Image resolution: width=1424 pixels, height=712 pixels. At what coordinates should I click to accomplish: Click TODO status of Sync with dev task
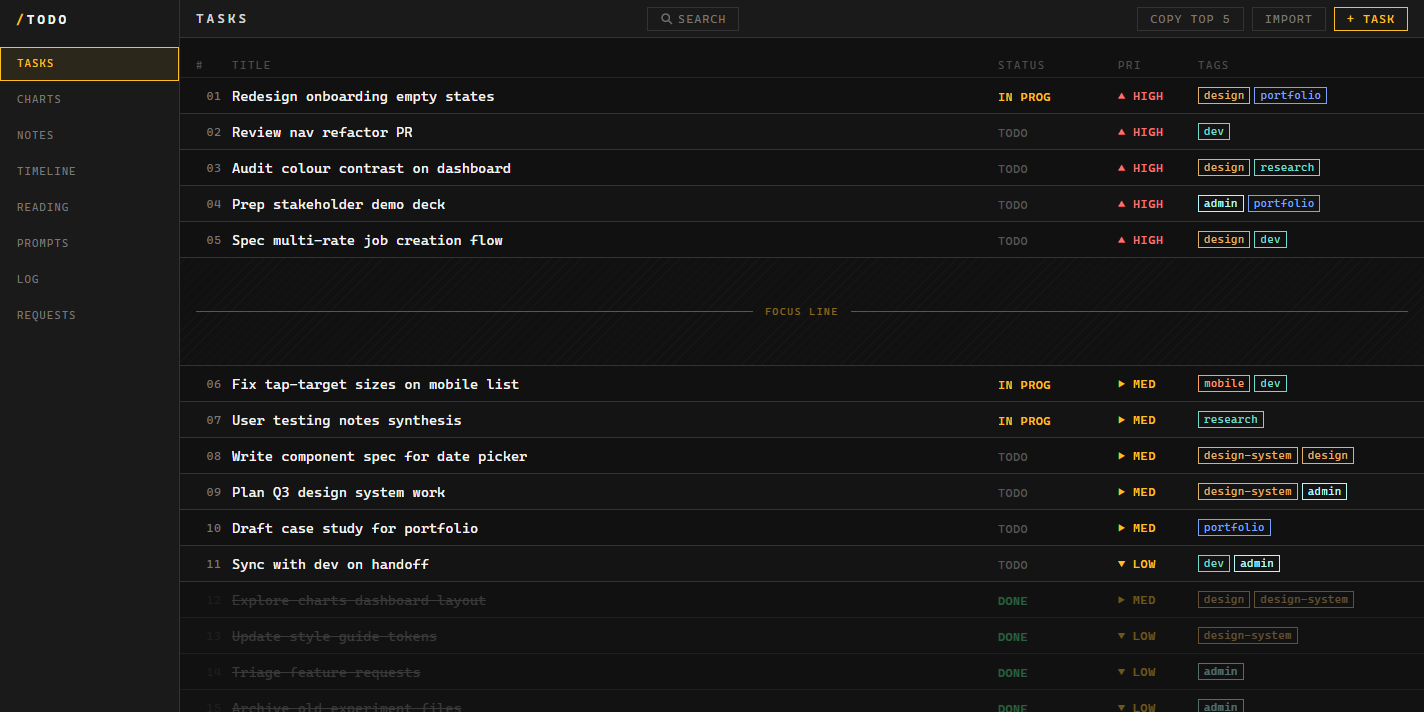(1012, 565)
